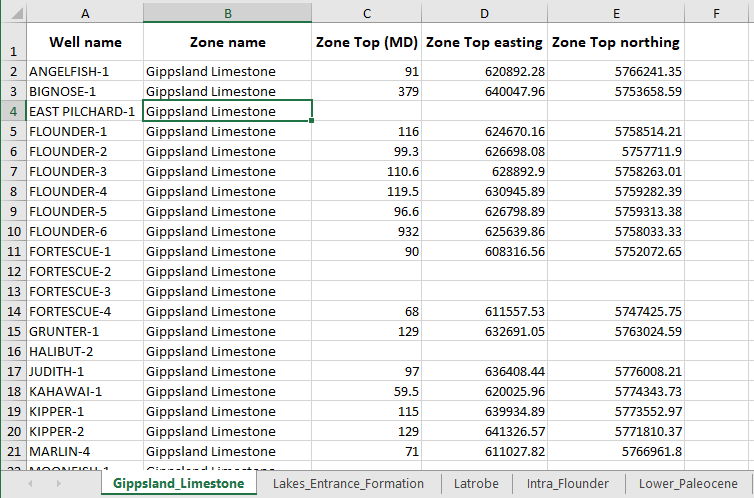Select the Intra_Flounder sheet tab

click(567, 484)
